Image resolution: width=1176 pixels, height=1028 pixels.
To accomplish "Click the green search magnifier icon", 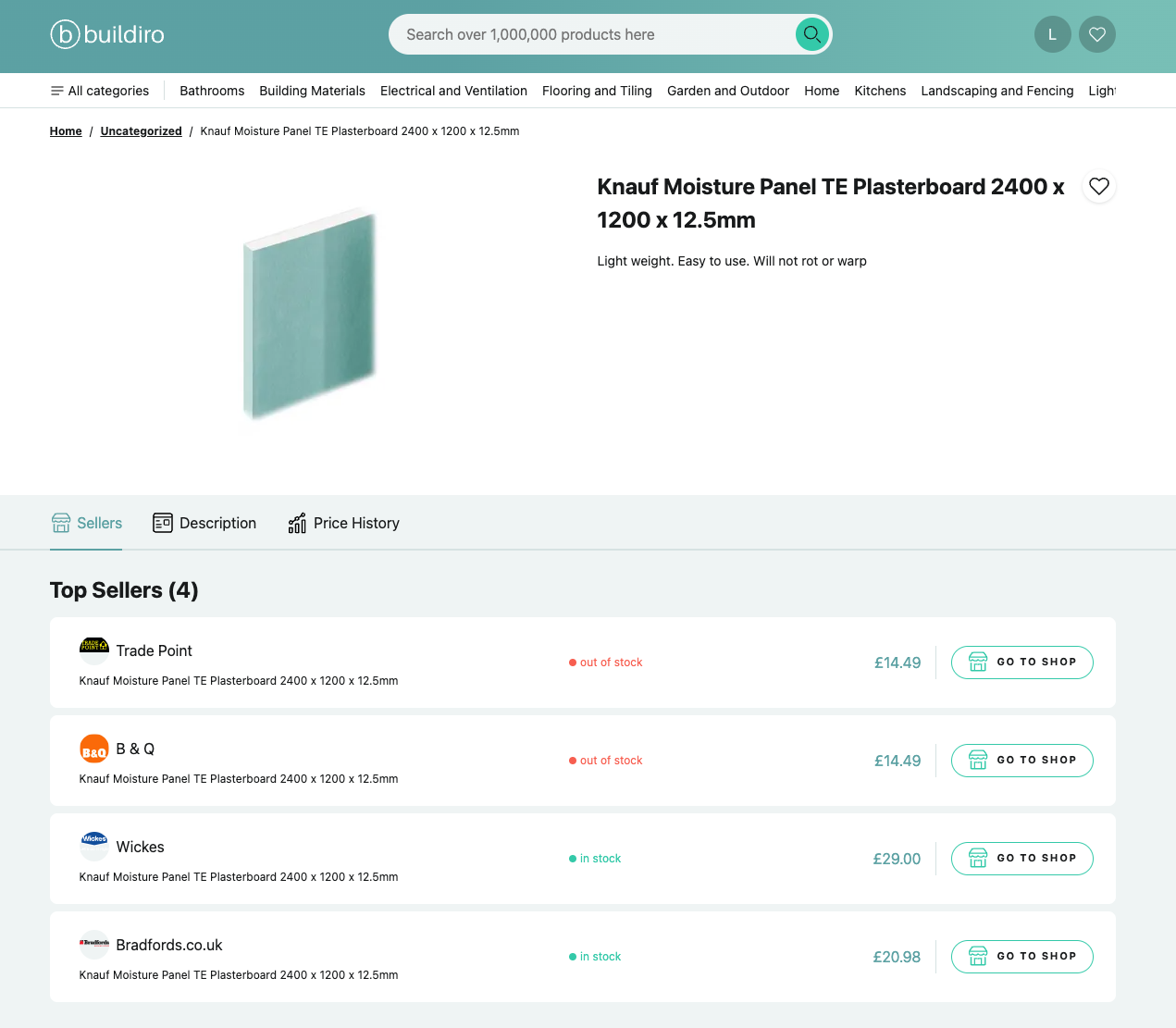I will coord(811,34).
